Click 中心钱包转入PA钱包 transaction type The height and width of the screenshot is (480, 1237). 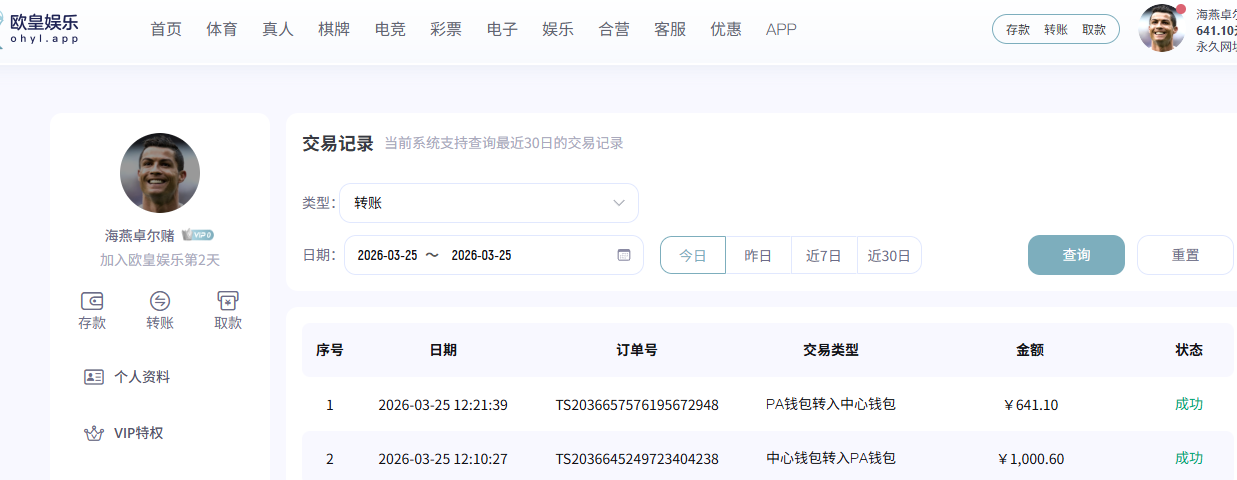click(x=830, y=458)
